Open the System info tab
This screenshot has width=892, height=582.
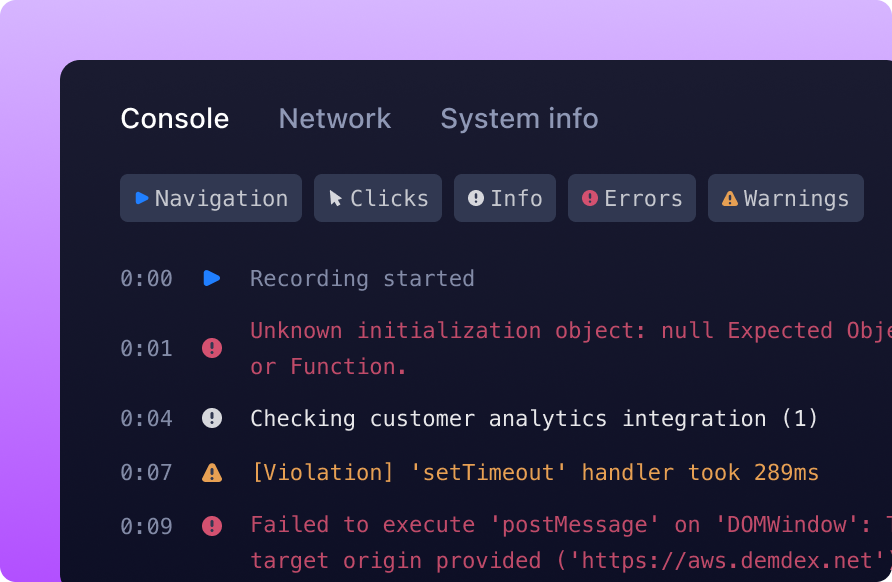click(519, 119)
